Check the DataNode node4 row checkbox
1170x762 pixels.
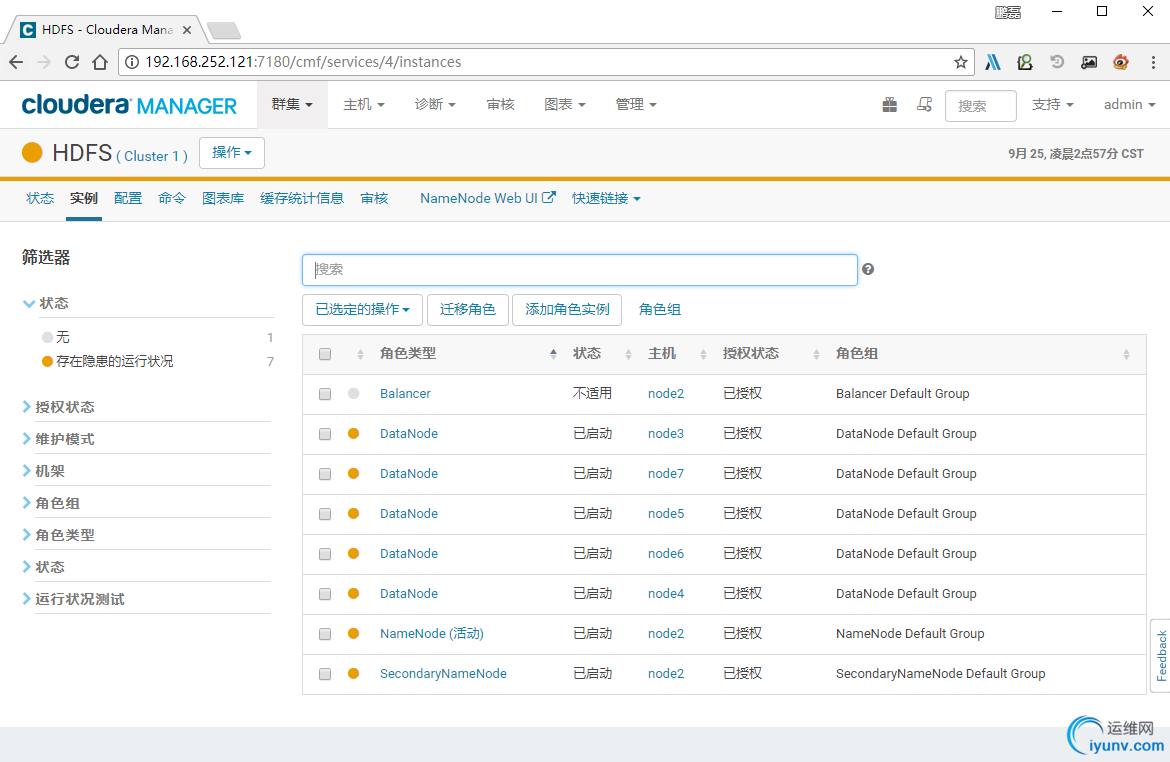click(325, 594)
